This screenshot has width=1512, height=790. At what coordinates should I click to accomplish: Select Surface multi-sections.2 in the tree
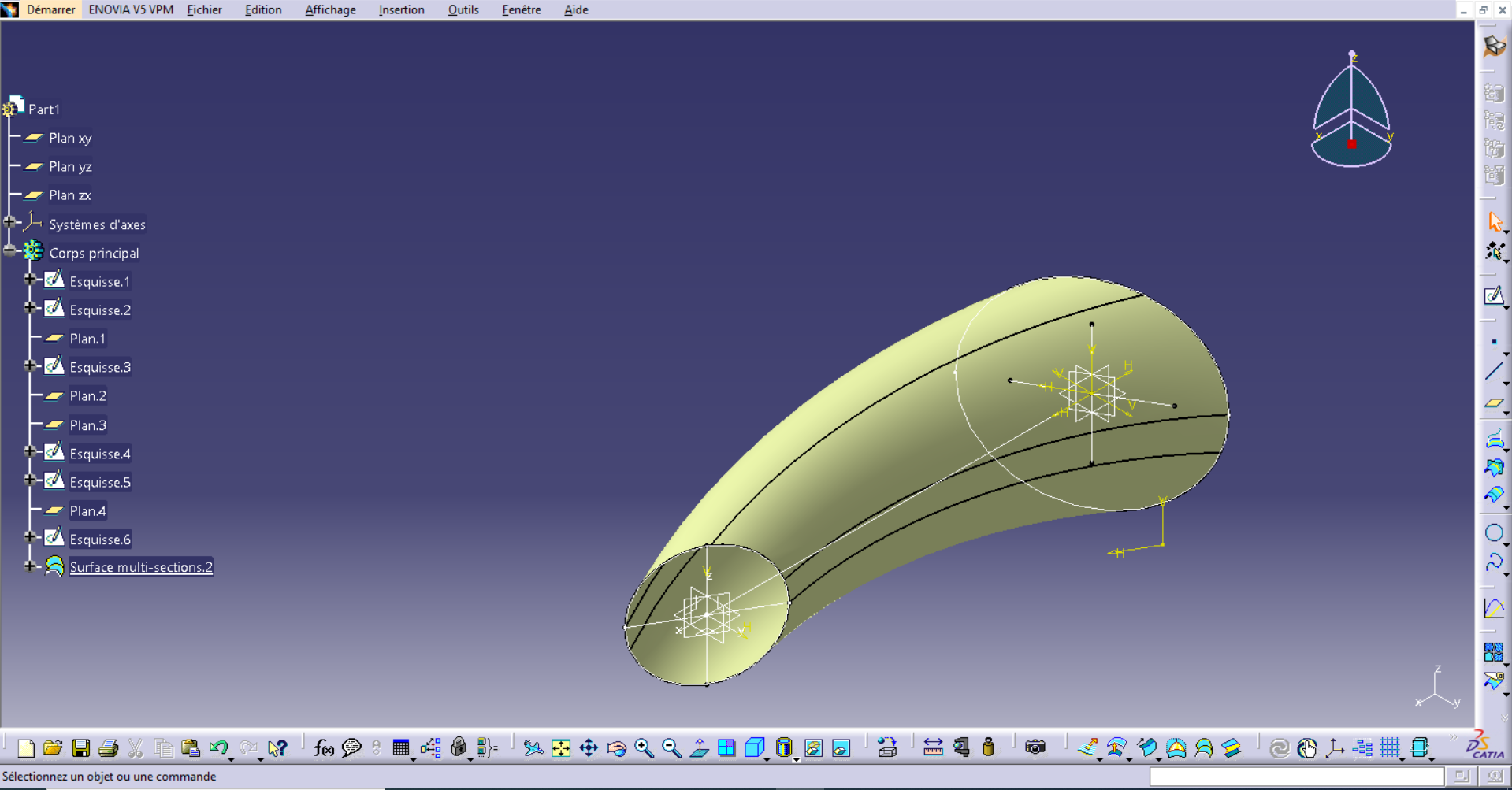pyautogui.click(x=141, y=567)
